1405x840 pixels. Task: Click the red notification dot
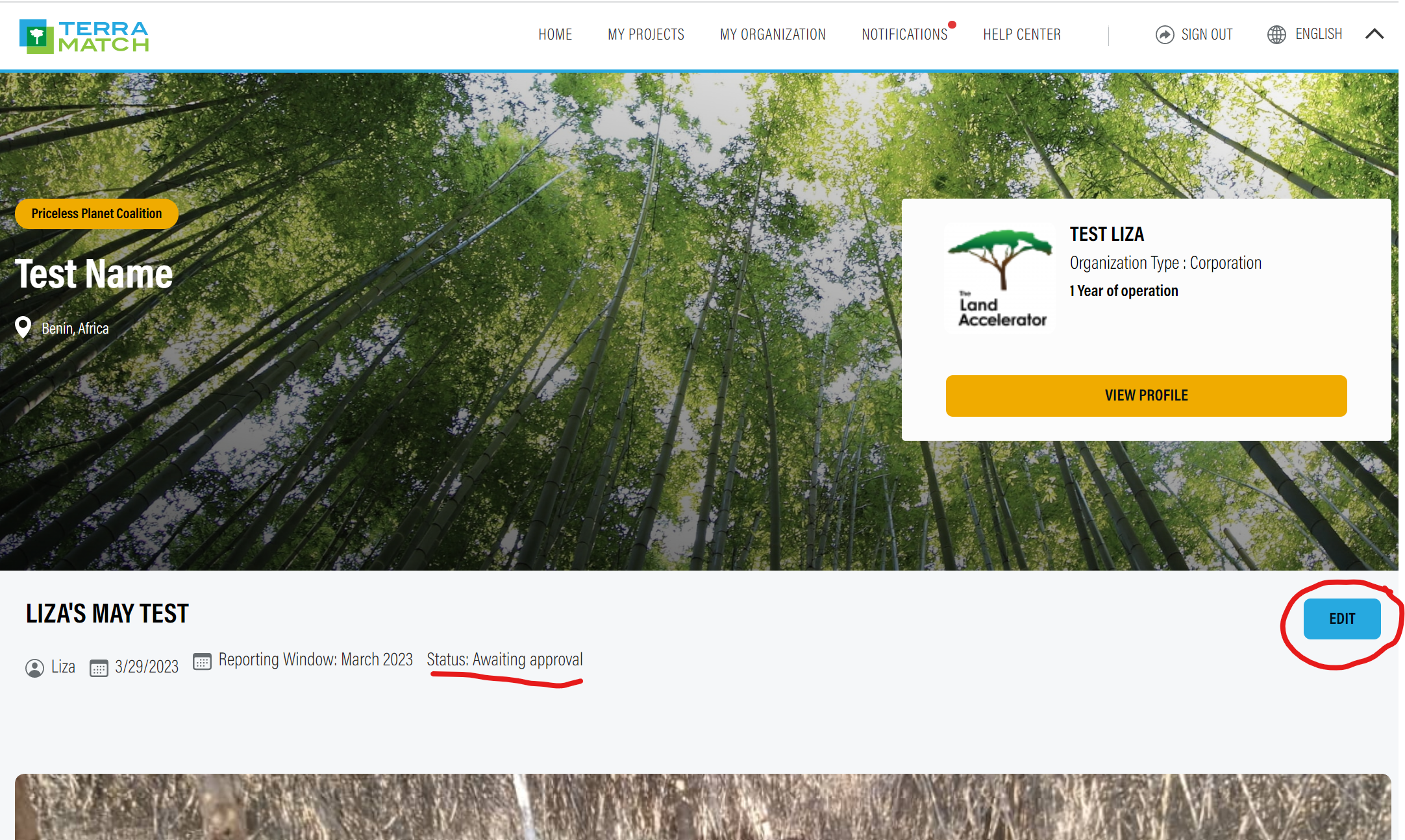952,25
